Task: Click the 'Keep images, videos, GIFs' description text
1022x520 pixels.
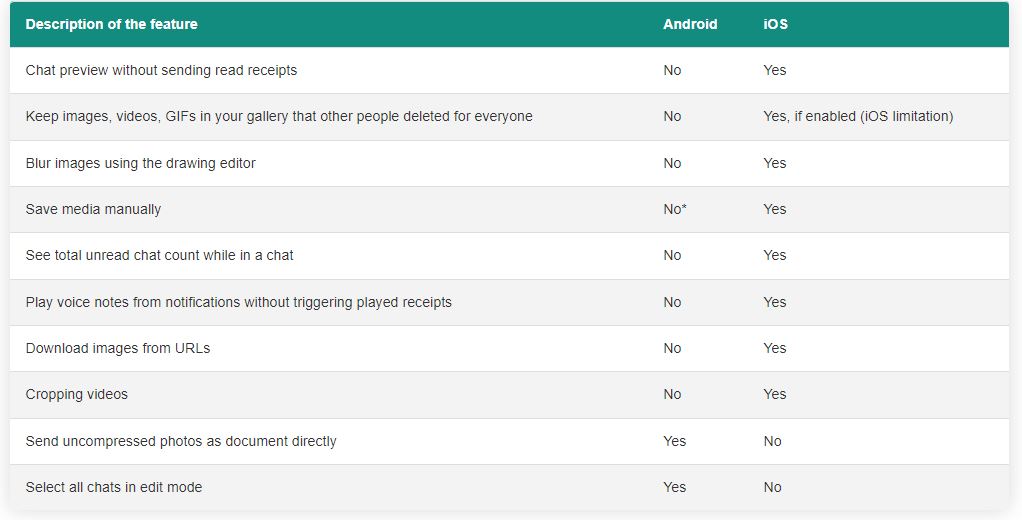Action: click(279, 116)
